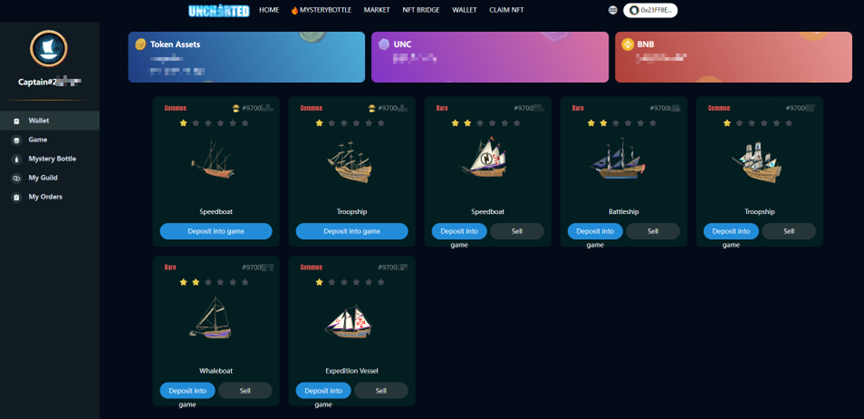Sell the Expedition Vessel
The height and width of the screenshot is (419, 864).
click(381, 390)
